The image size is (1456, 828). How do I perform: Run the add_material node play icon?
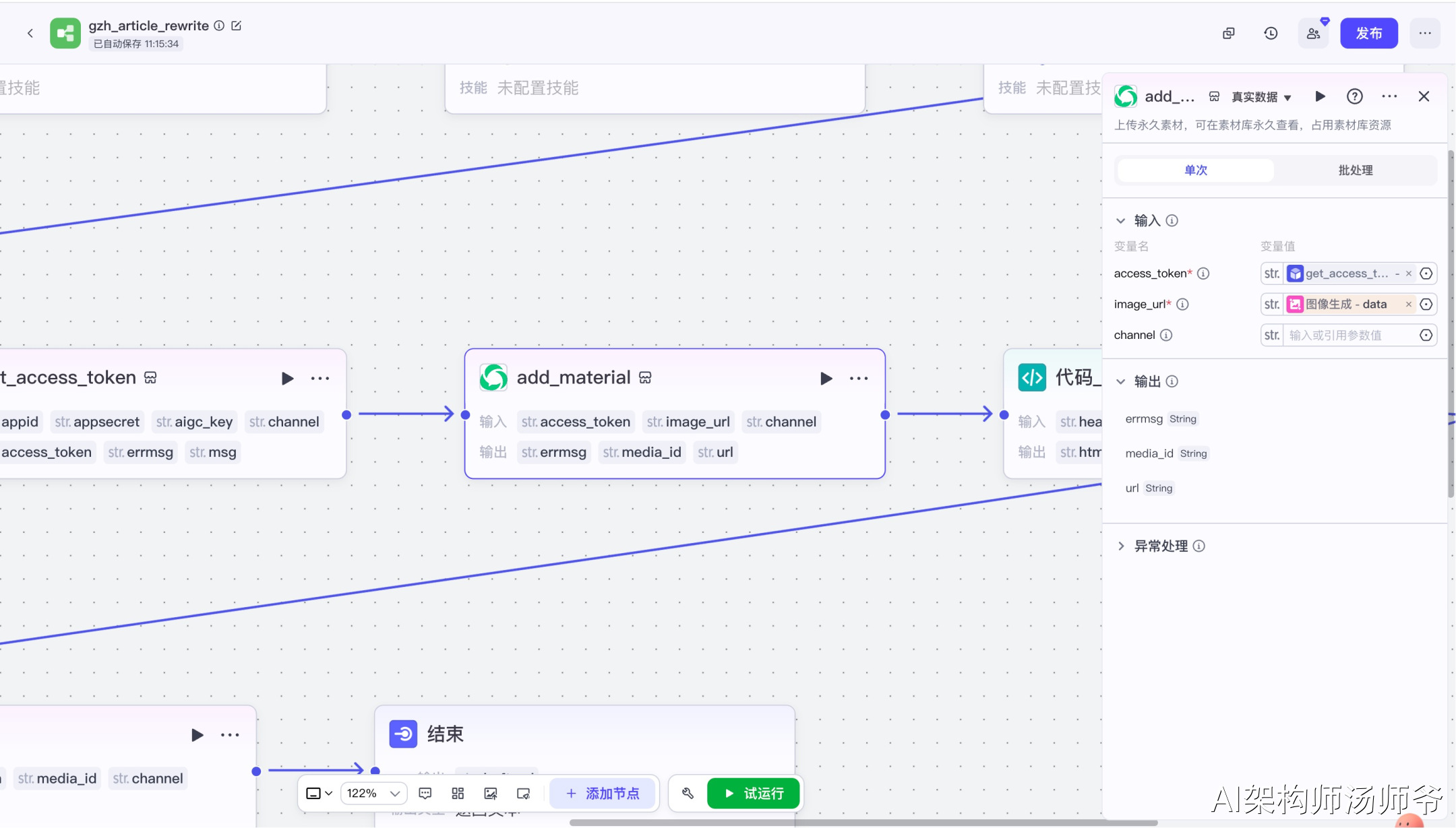826,379
